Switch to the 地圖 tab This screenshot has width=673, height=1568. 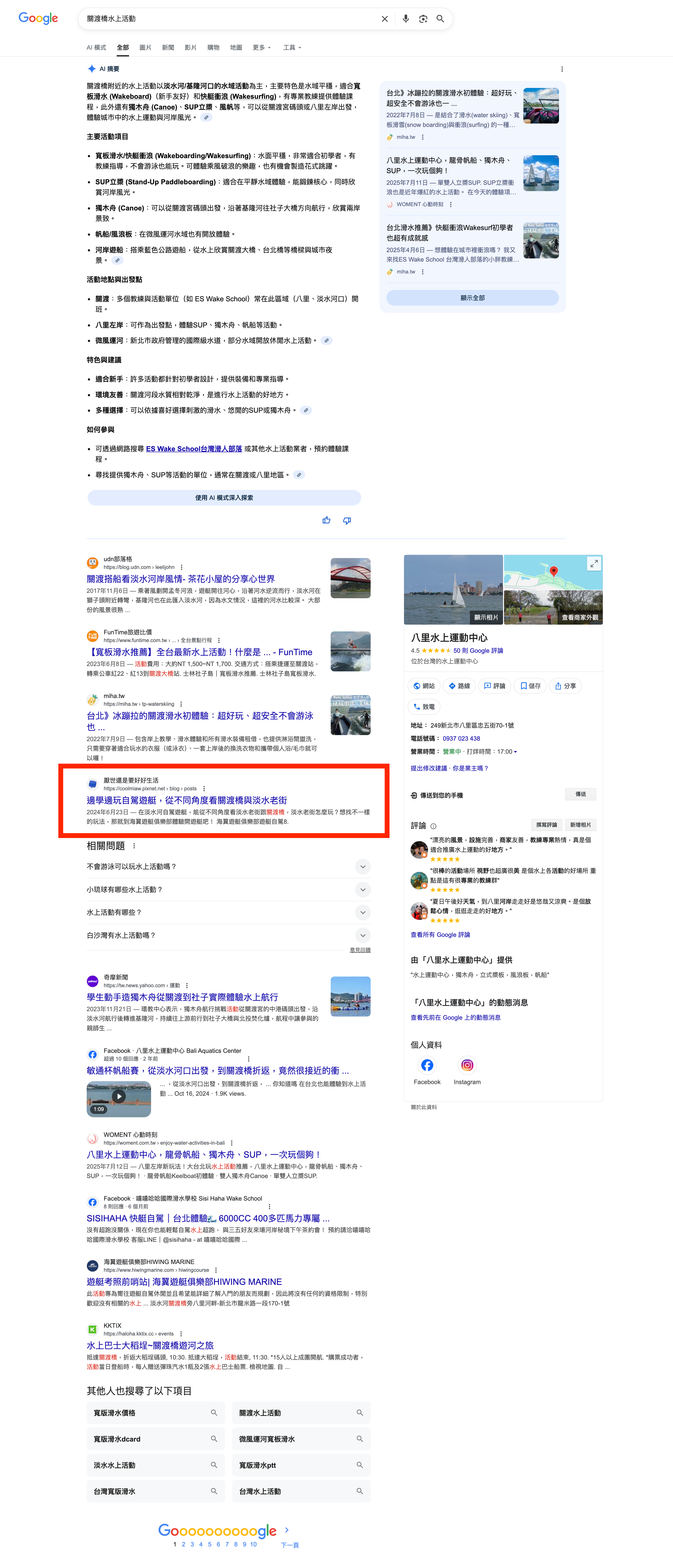click(x=236, y=47)
